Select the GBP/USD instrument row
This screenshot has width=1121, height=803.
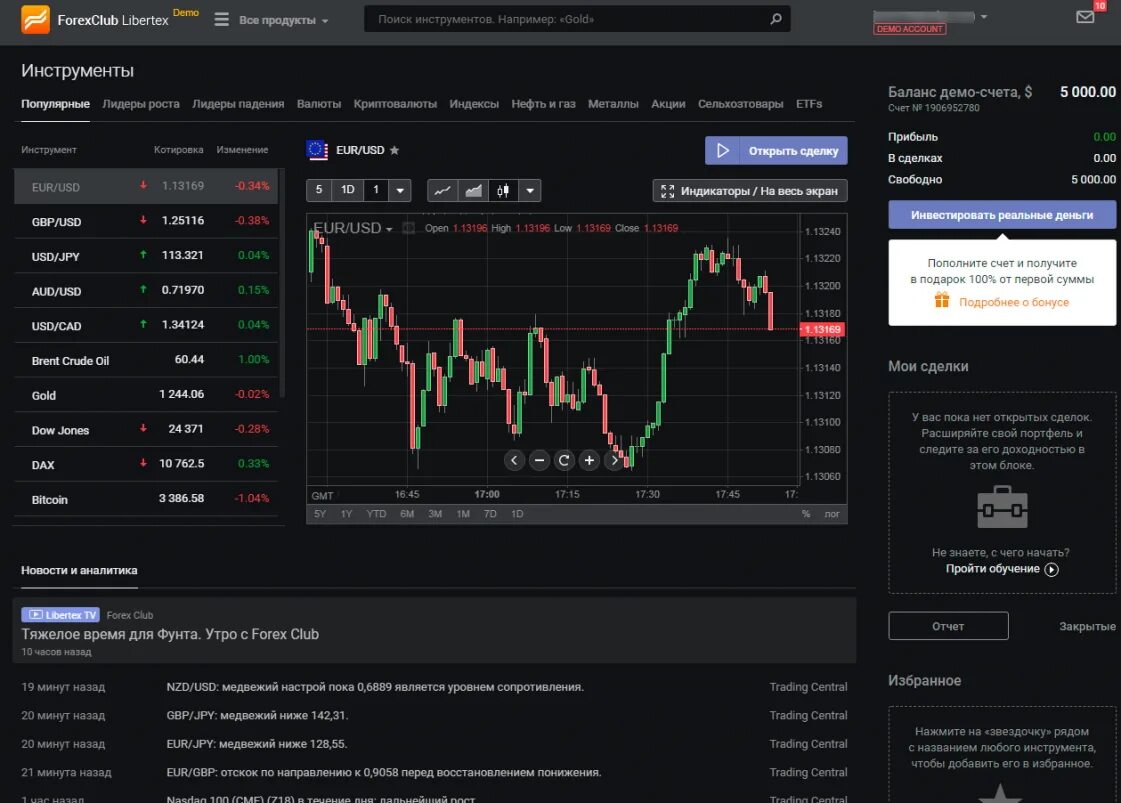(146, 221)
